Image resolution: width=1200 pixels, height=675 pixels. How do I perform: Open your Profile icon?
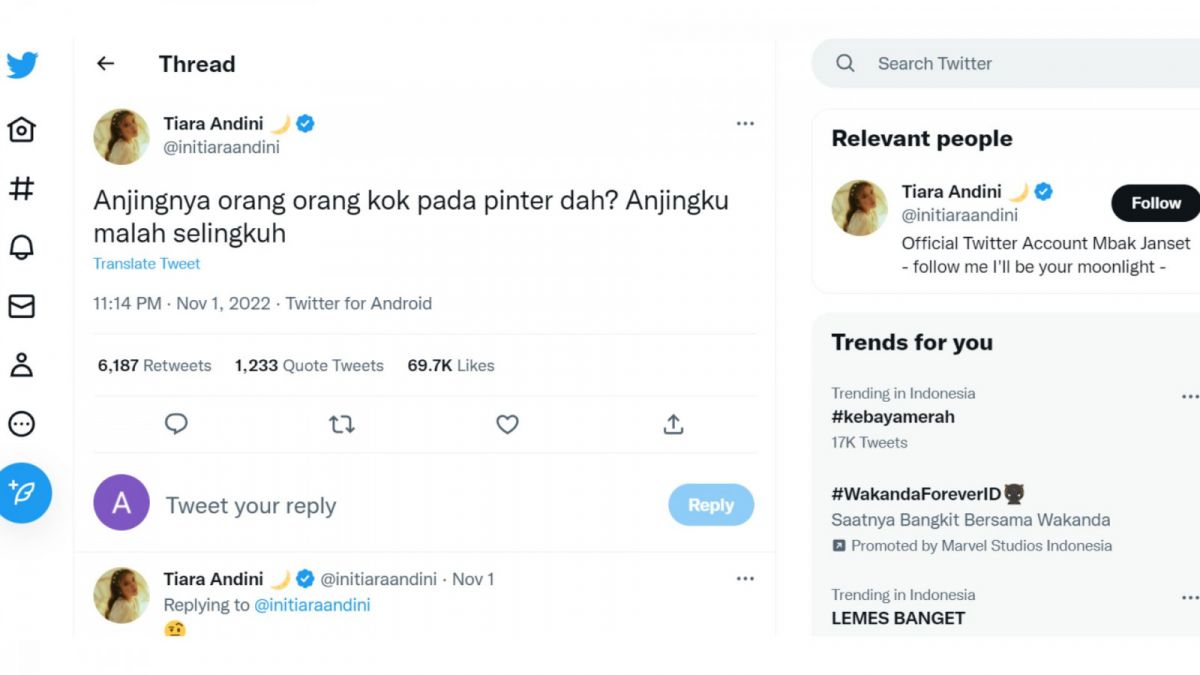coord(21,365)
